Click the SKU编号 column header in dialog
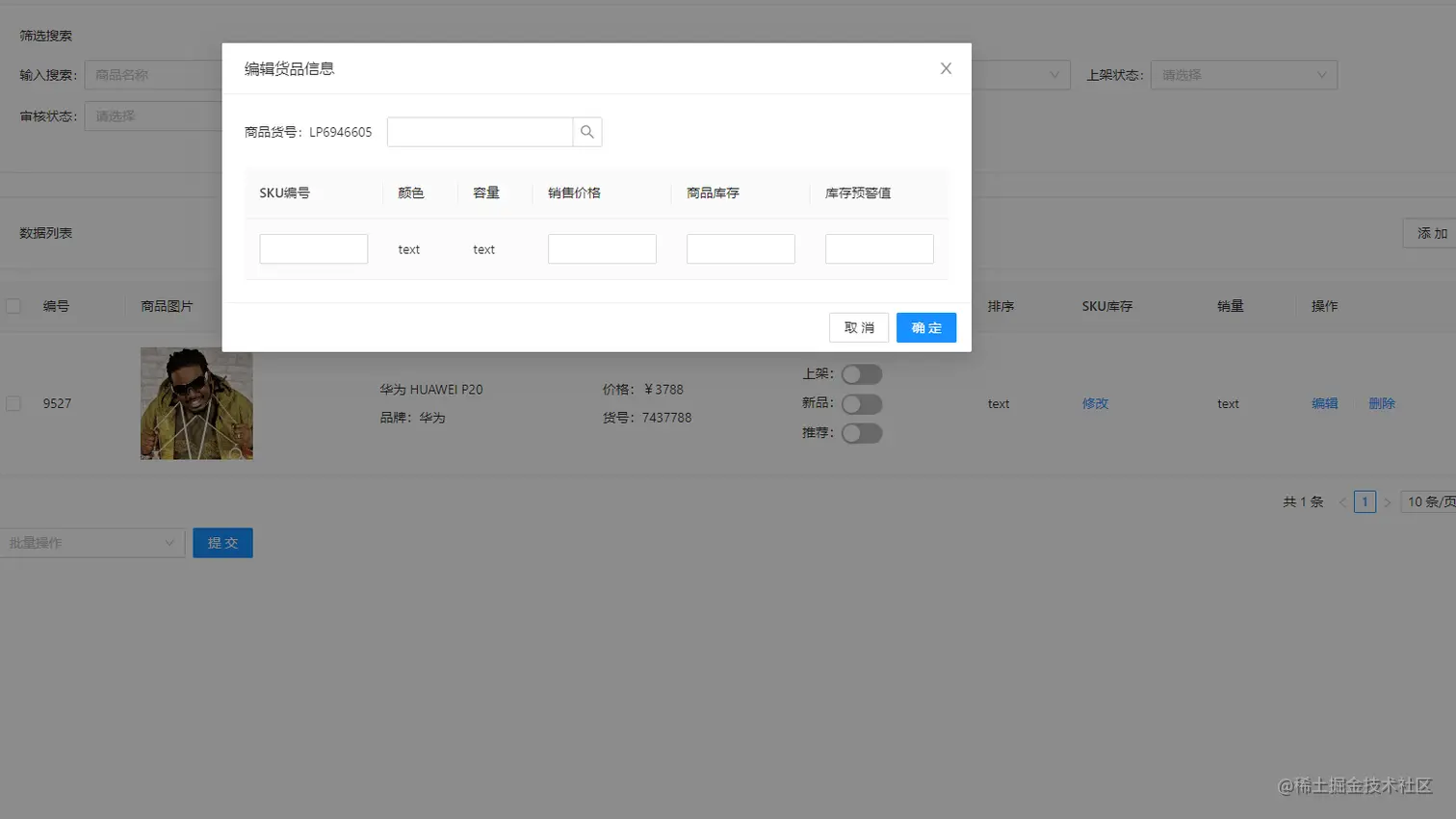 tap(285, 192)
